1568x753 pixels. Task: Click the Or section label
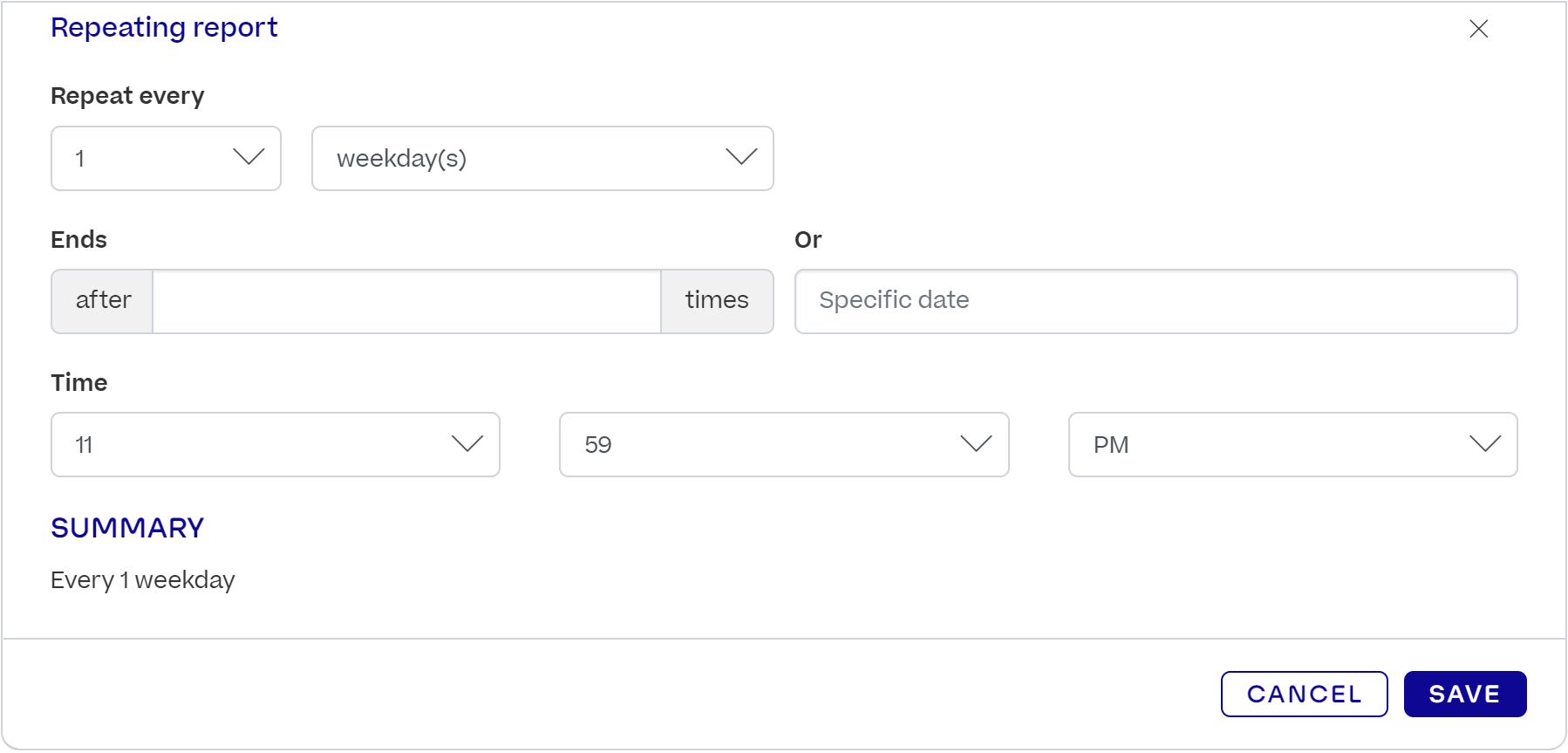[x=808, y=239]
